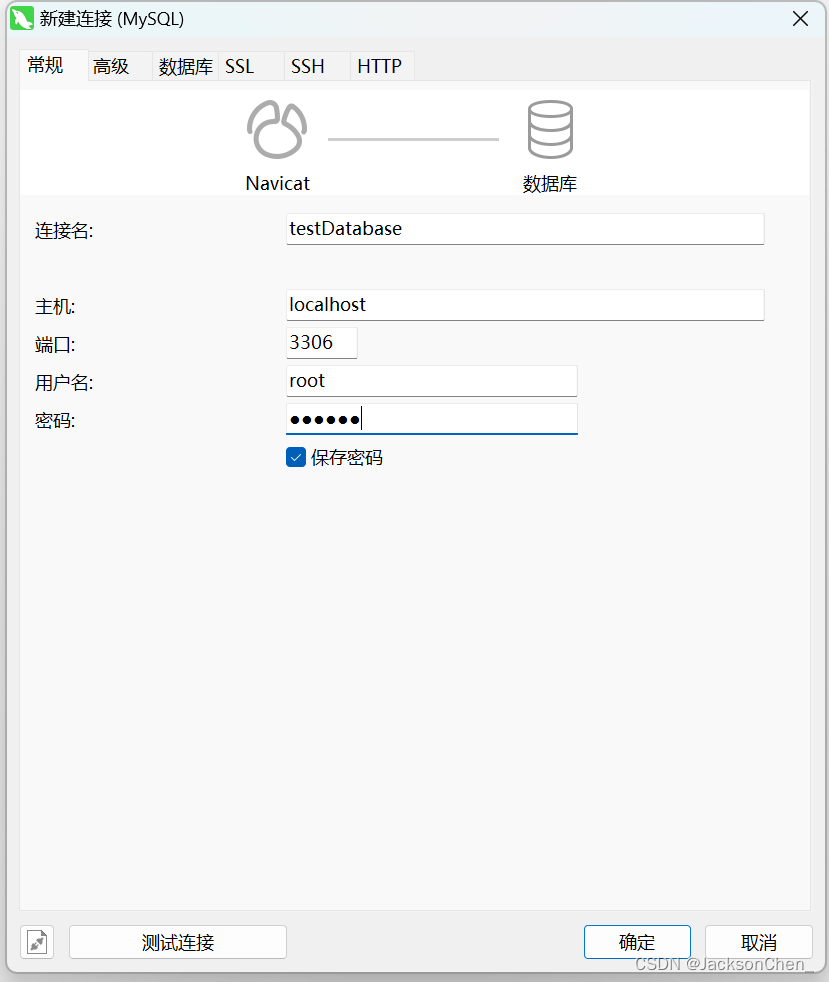
Task: Click the connection diagram icon at bottom left
Action: [x=37, y=942]
